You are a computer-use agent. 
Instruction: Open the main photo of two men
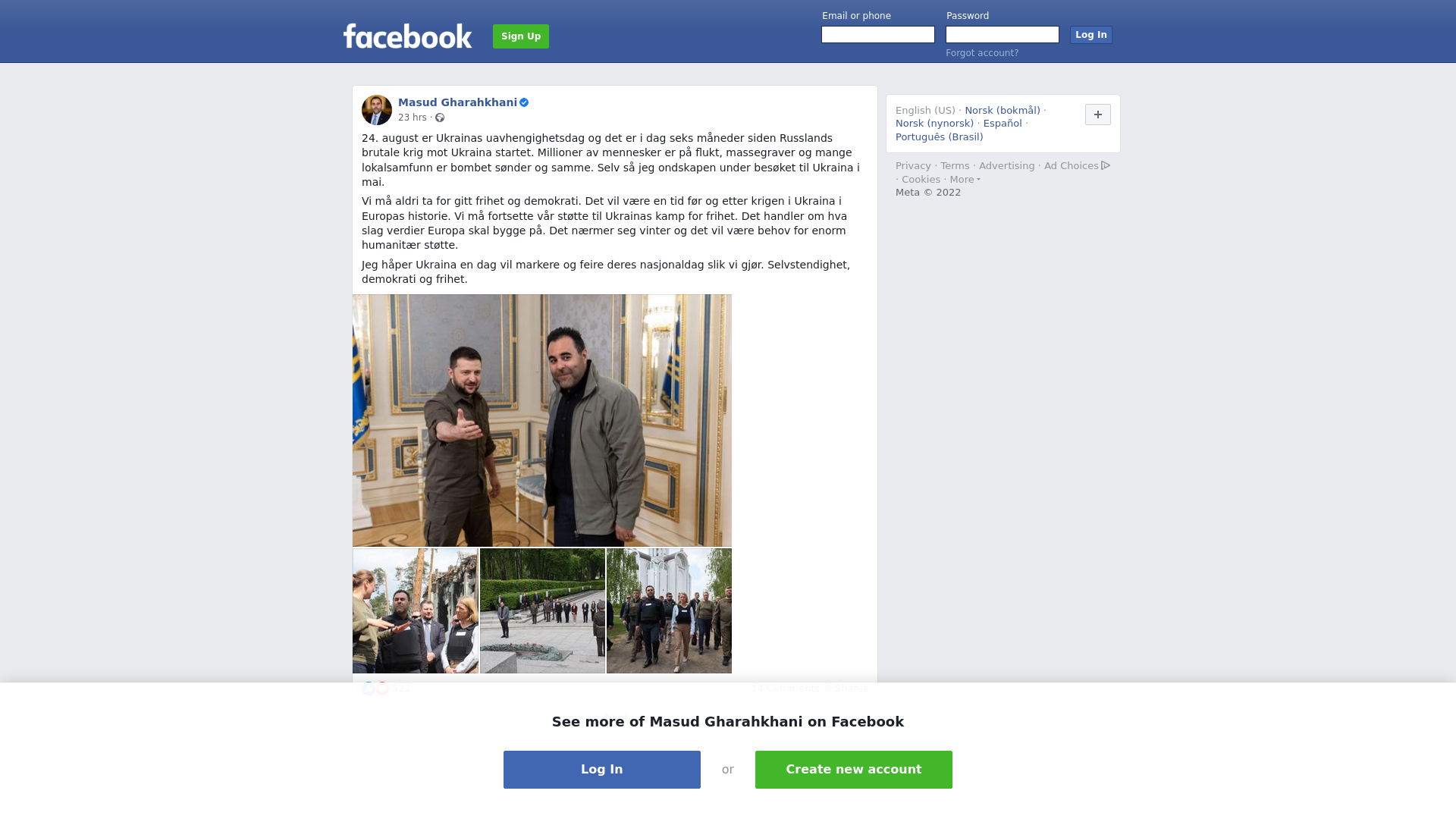pos(542,421)
